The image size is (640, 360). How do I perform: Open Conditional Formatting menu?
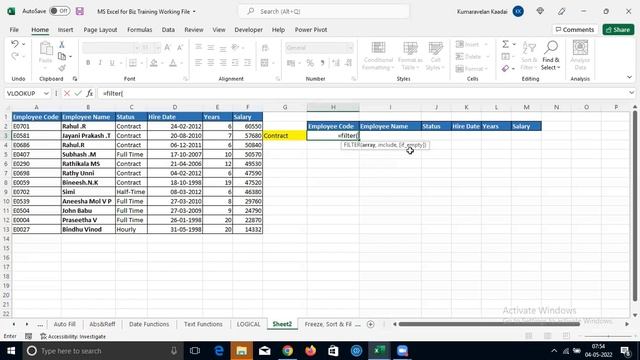[378, 56]
